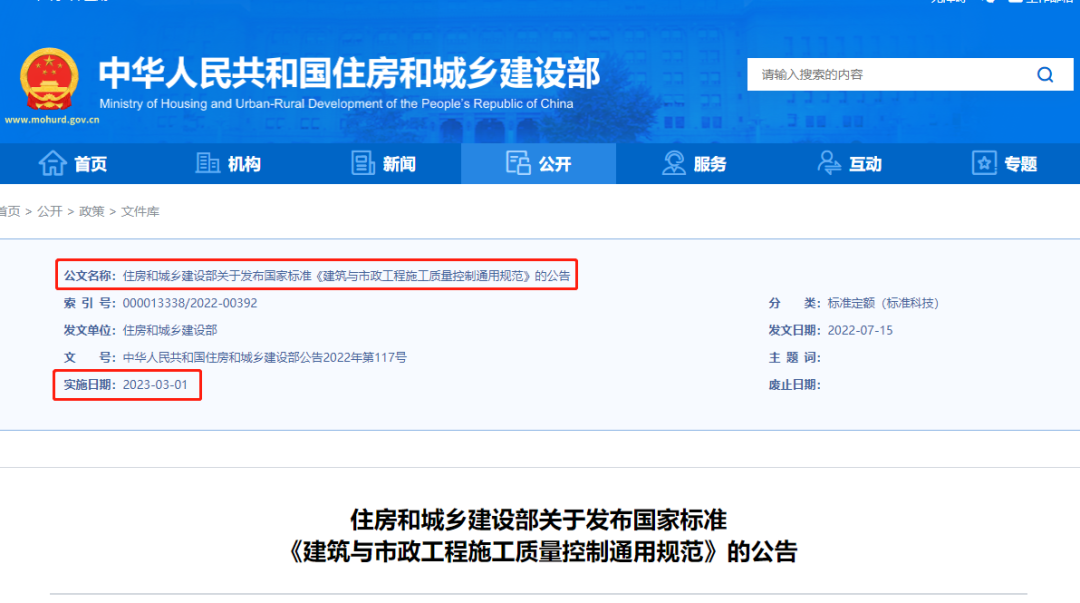Click the www.mohurd.gov.cn address under the emblem
This screenshot has width=1080, height=603.
[x=52, y=119]
